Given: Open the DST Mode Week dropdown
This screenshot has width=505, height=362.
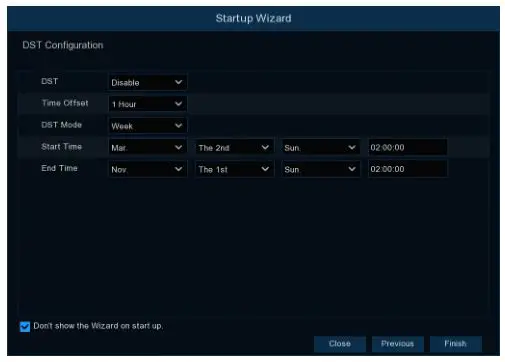Looking at the screenshot, I should coord(147,126).
